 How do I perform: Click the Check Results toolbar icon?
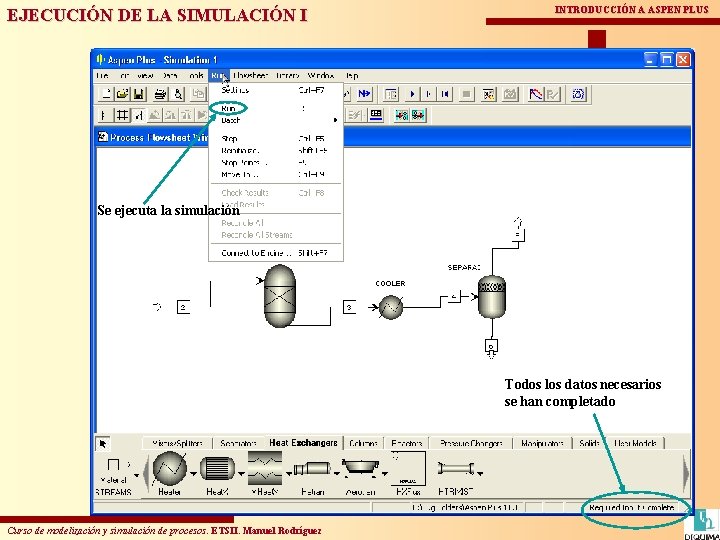click(489, 94)
